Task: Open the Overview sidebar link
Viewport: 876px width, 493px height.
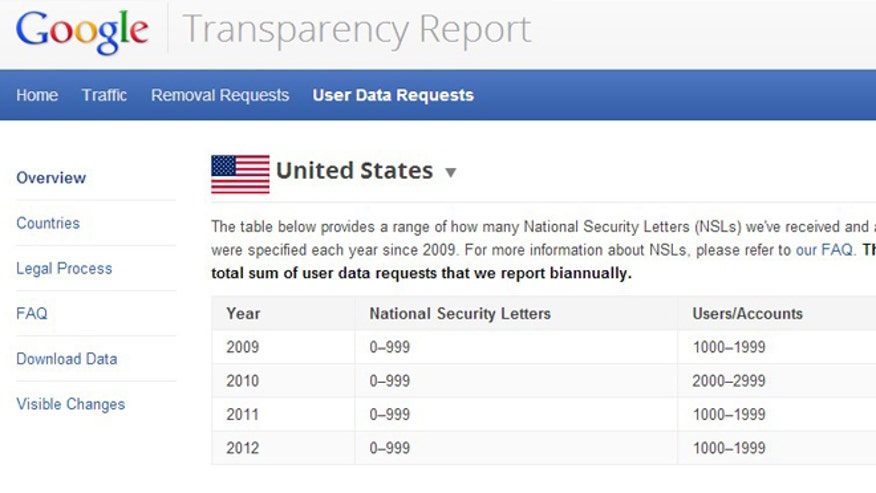Action: point(51,178)
